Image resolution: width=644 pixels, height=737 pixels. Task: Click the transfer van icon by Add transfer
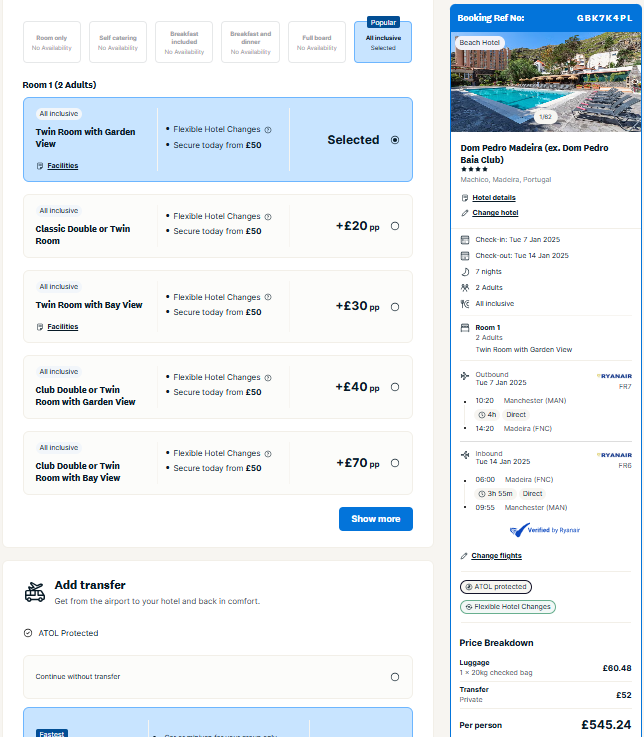[35, 592]
